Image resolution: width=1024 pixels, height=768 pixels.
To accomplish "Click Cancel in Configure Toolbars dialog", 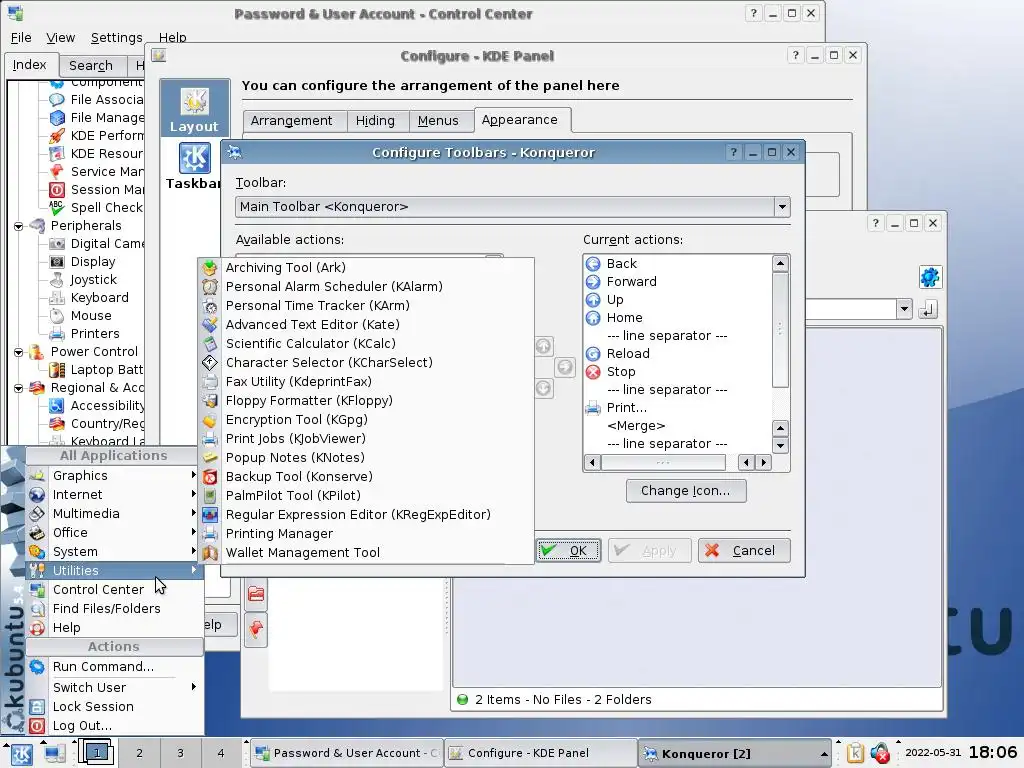I will (x=744, y=551).
